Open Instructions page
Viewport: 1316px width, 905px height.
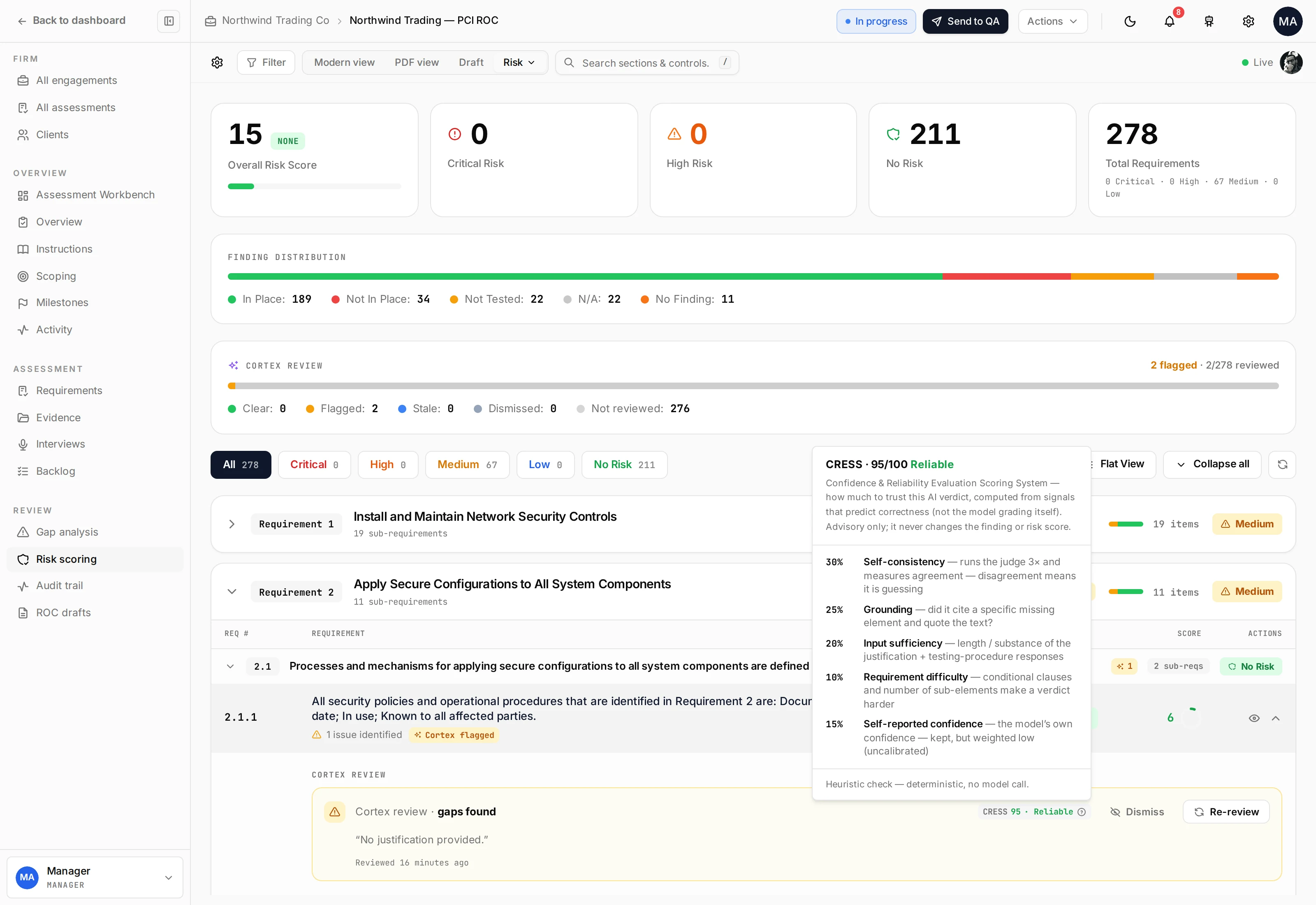(95, 250)
